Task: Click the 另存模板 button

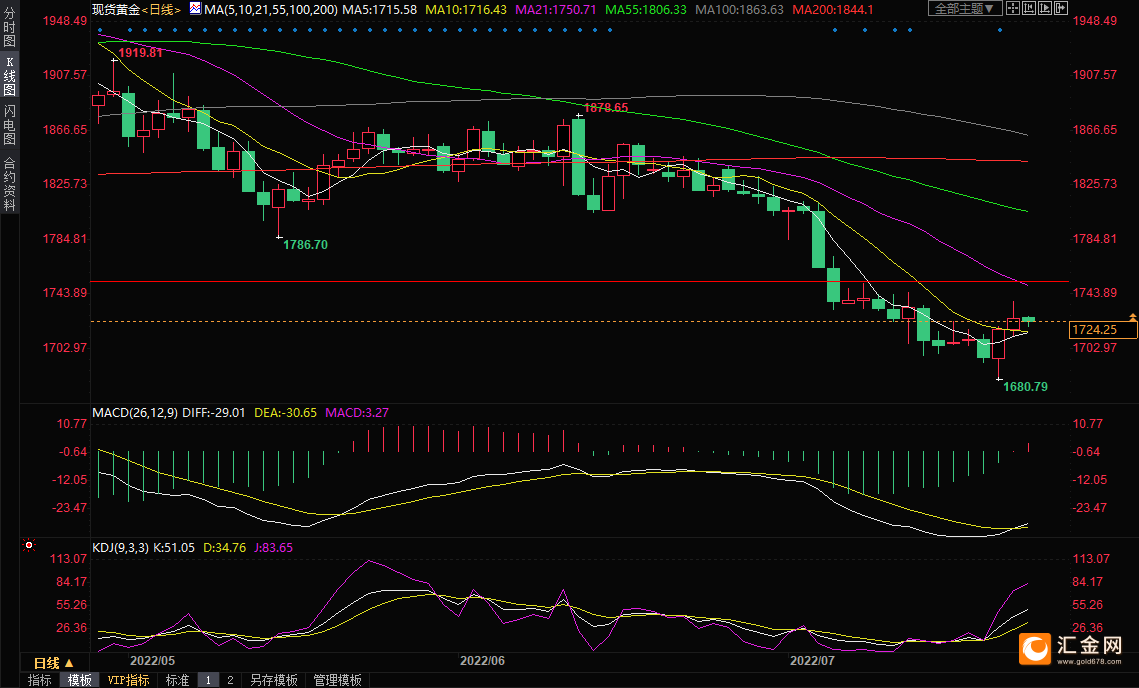Action: [x=274, y=680]
